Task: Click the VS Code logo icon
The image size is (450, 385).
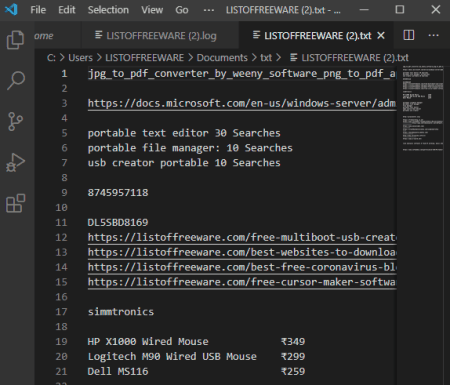Action: point(11,9)
